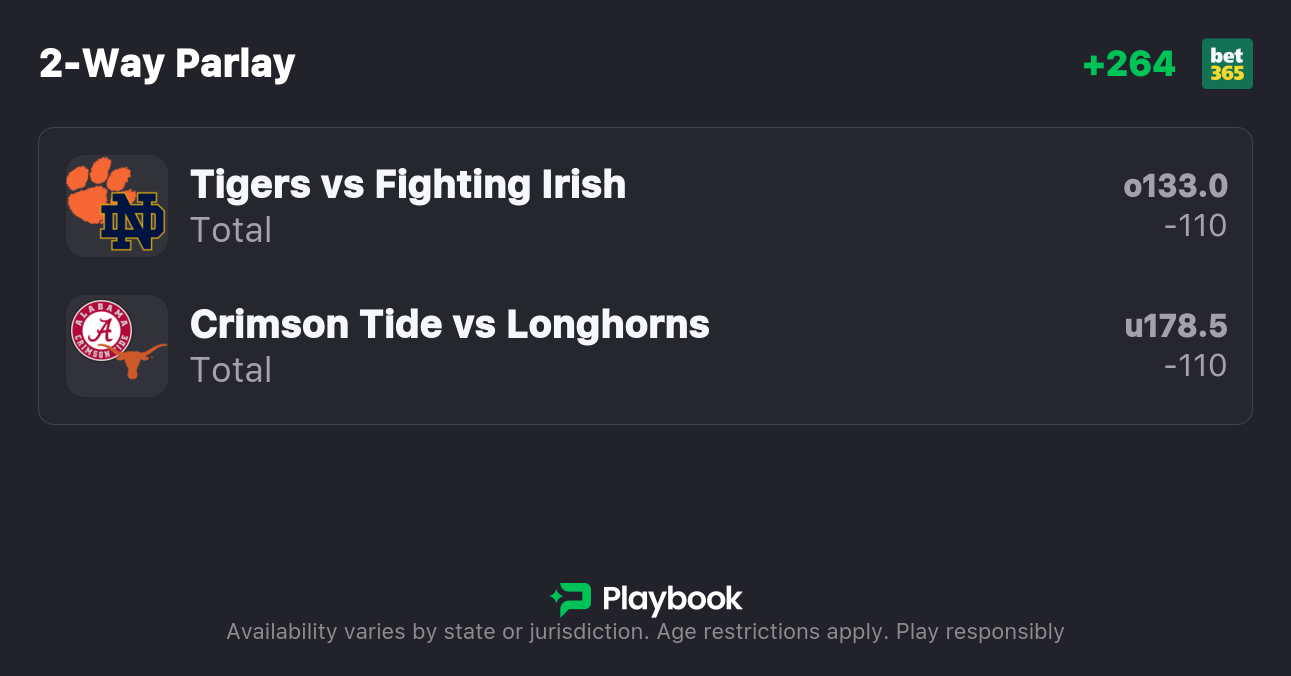1291x676 pixels.
Task: Click the Alabama Crimson Tide logo
Action: (x=101, y=331)
